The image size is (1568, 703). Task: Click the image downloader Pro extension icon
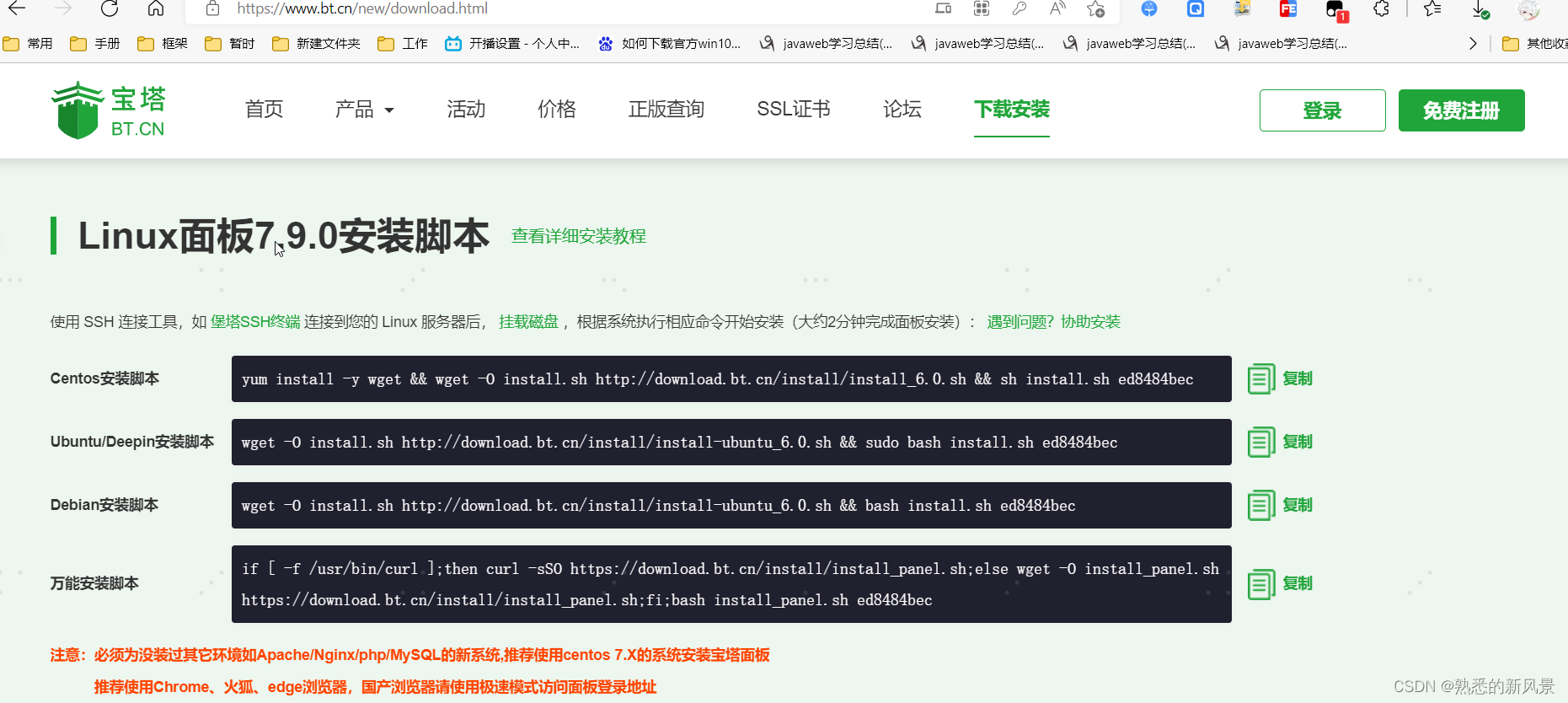1242,8
